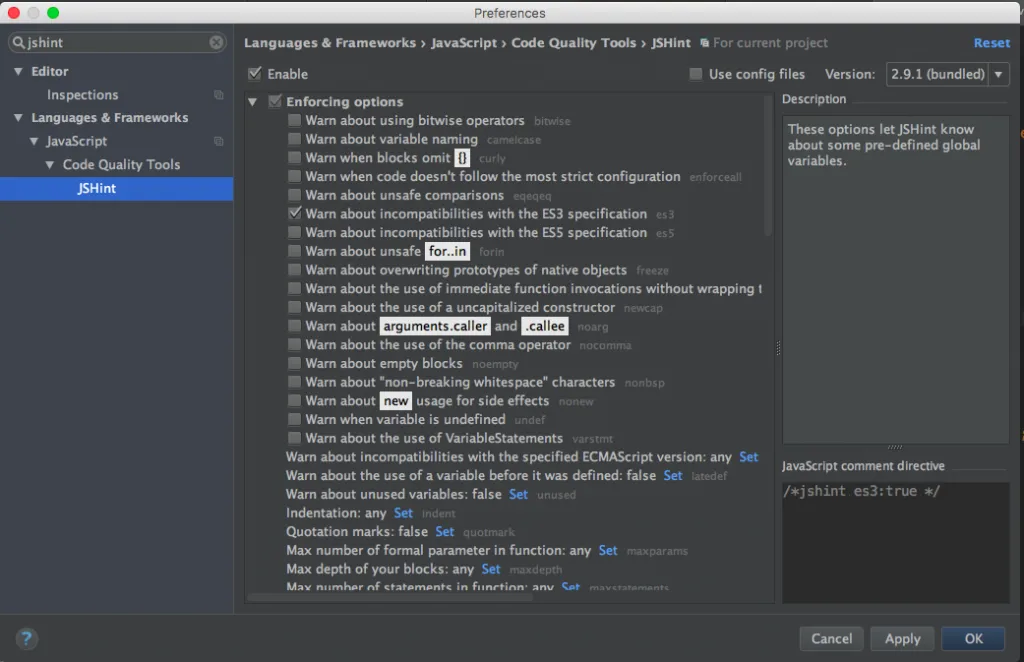This screenshot has width=1024, height=662.
Task: Toggle Enforcing options group checkbox
Action: (275, 101)
